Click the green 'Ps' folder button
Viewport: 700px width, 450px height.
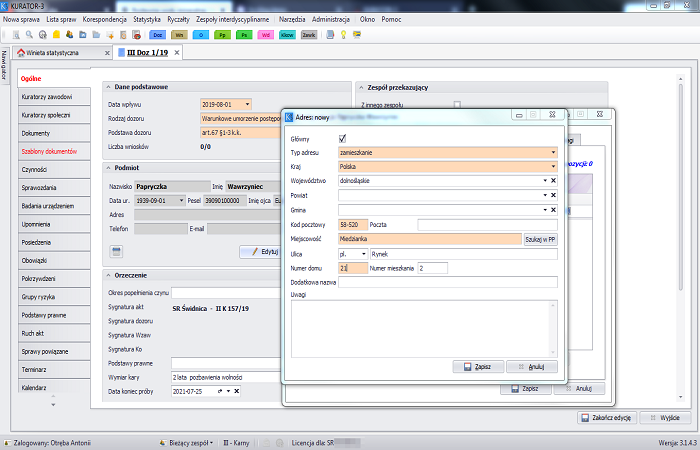coord(244,35)
